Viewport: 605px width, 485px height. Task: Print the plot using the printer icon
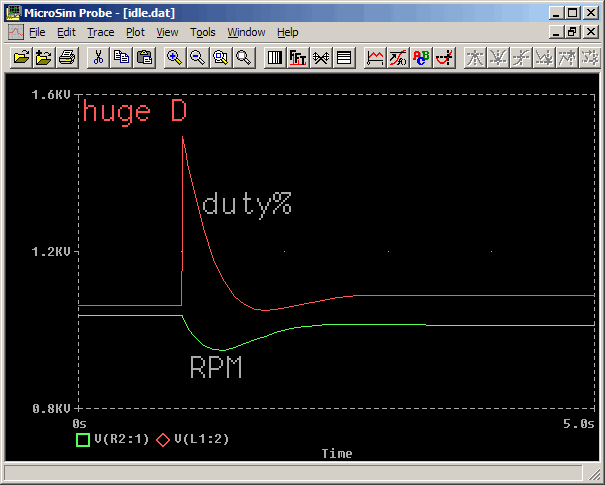tap(67, 58)
